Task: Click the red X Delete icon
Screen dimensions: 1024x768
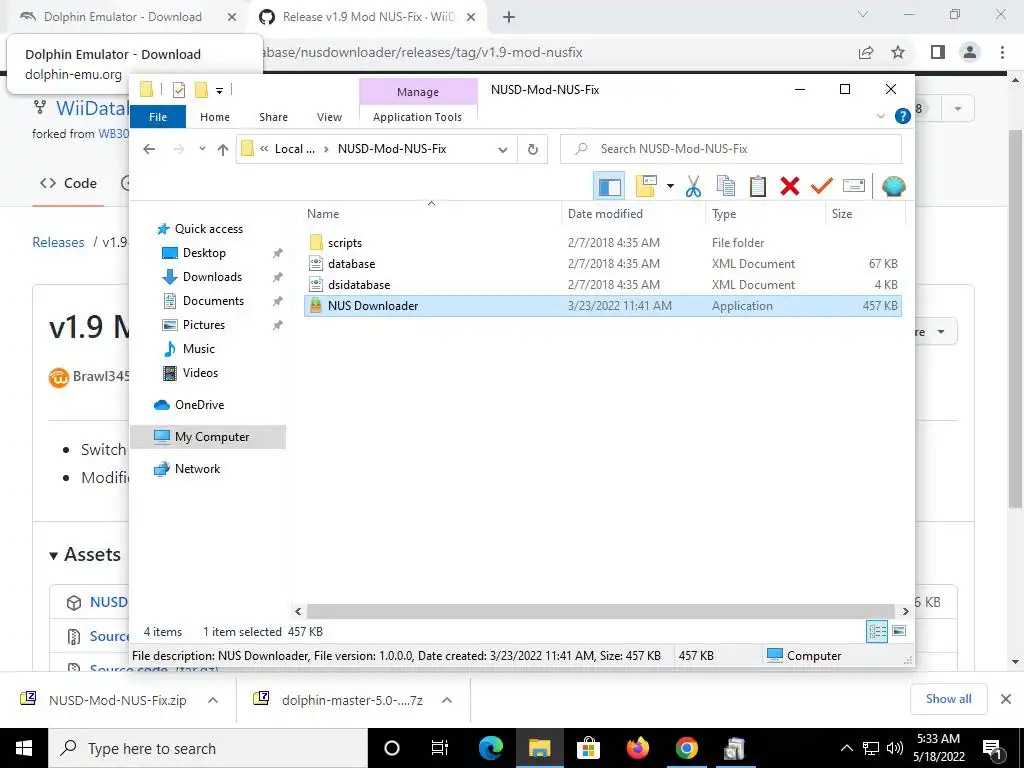Action: pos(790,187)
